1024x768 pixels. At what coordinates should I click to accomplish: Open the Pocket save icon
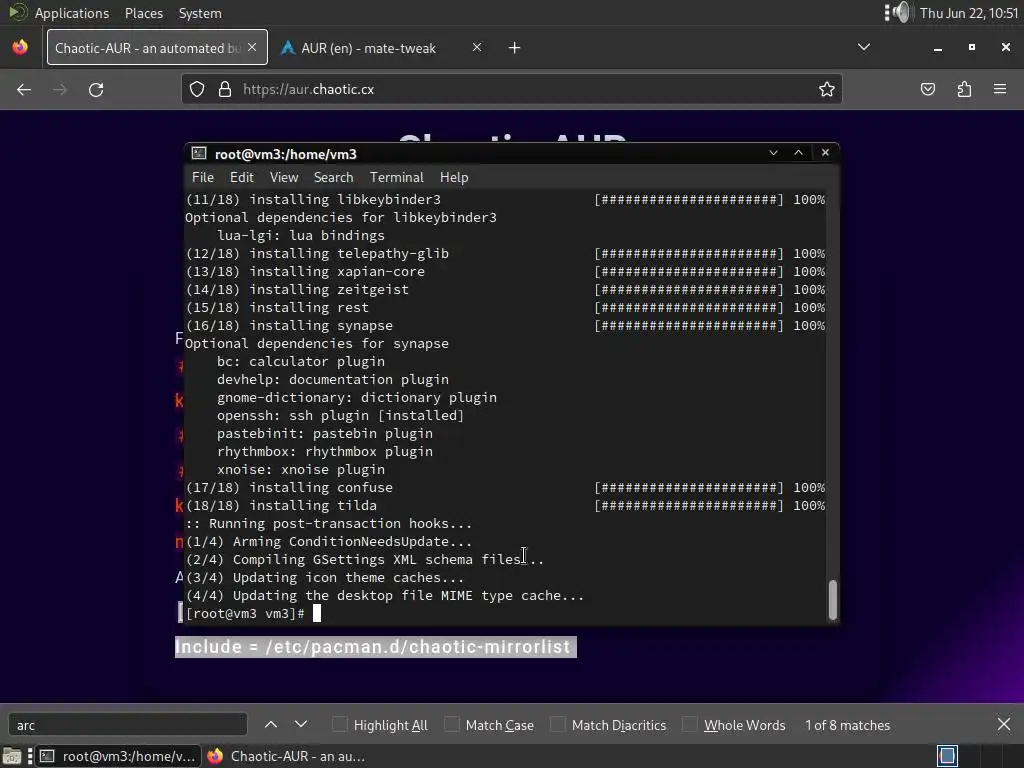[927, 89]
